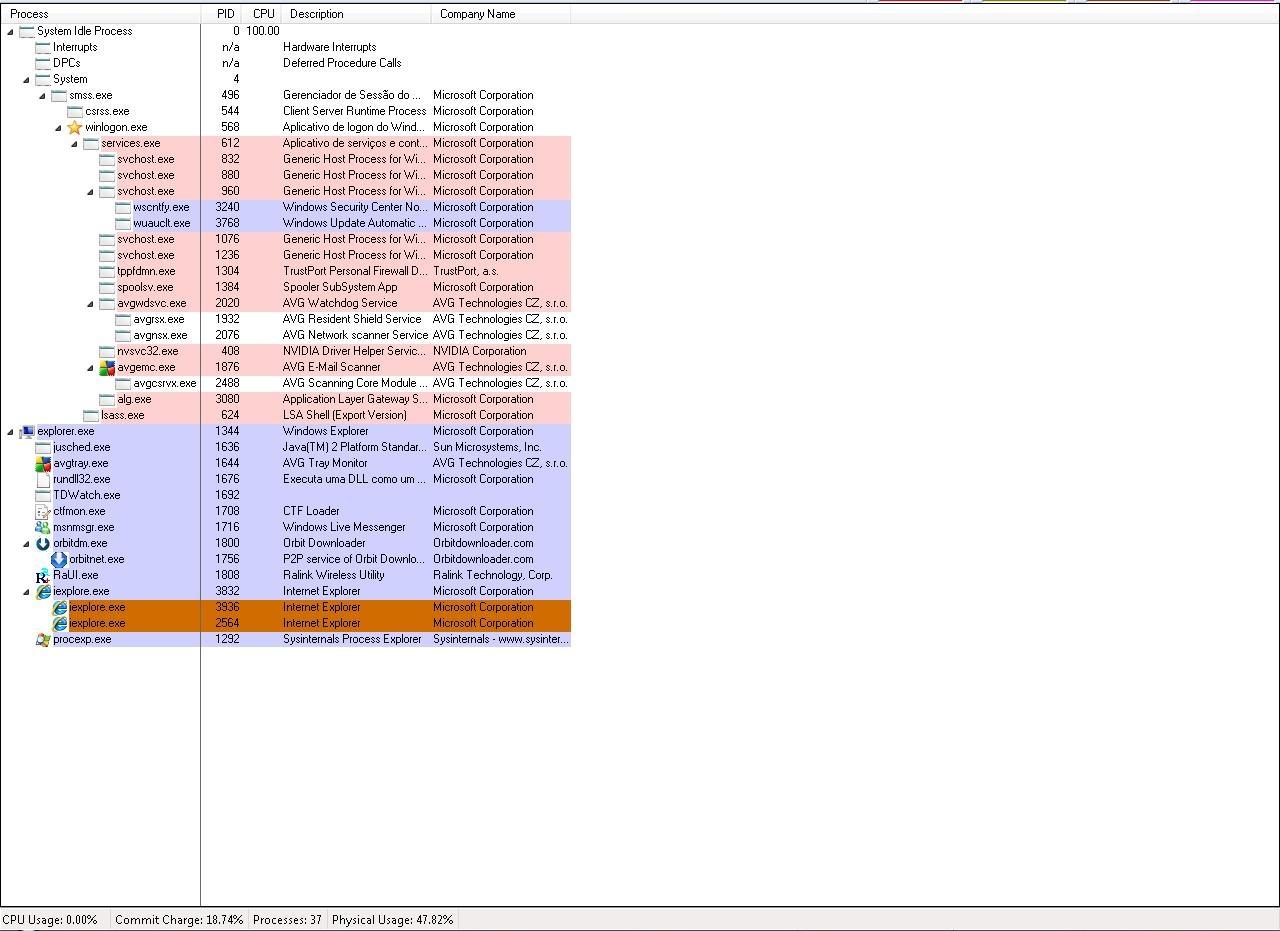Click 'Processes: 37' in status bar
Image resolution: width=1280 pixels, height=931 pixels.
pos(287,920)
